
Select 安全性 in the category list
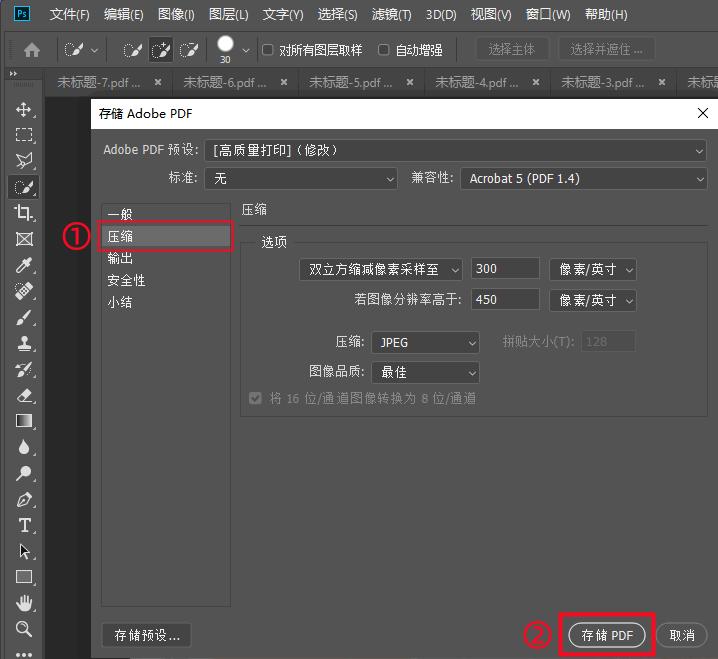pyautogui.click(x=127, y=280)
